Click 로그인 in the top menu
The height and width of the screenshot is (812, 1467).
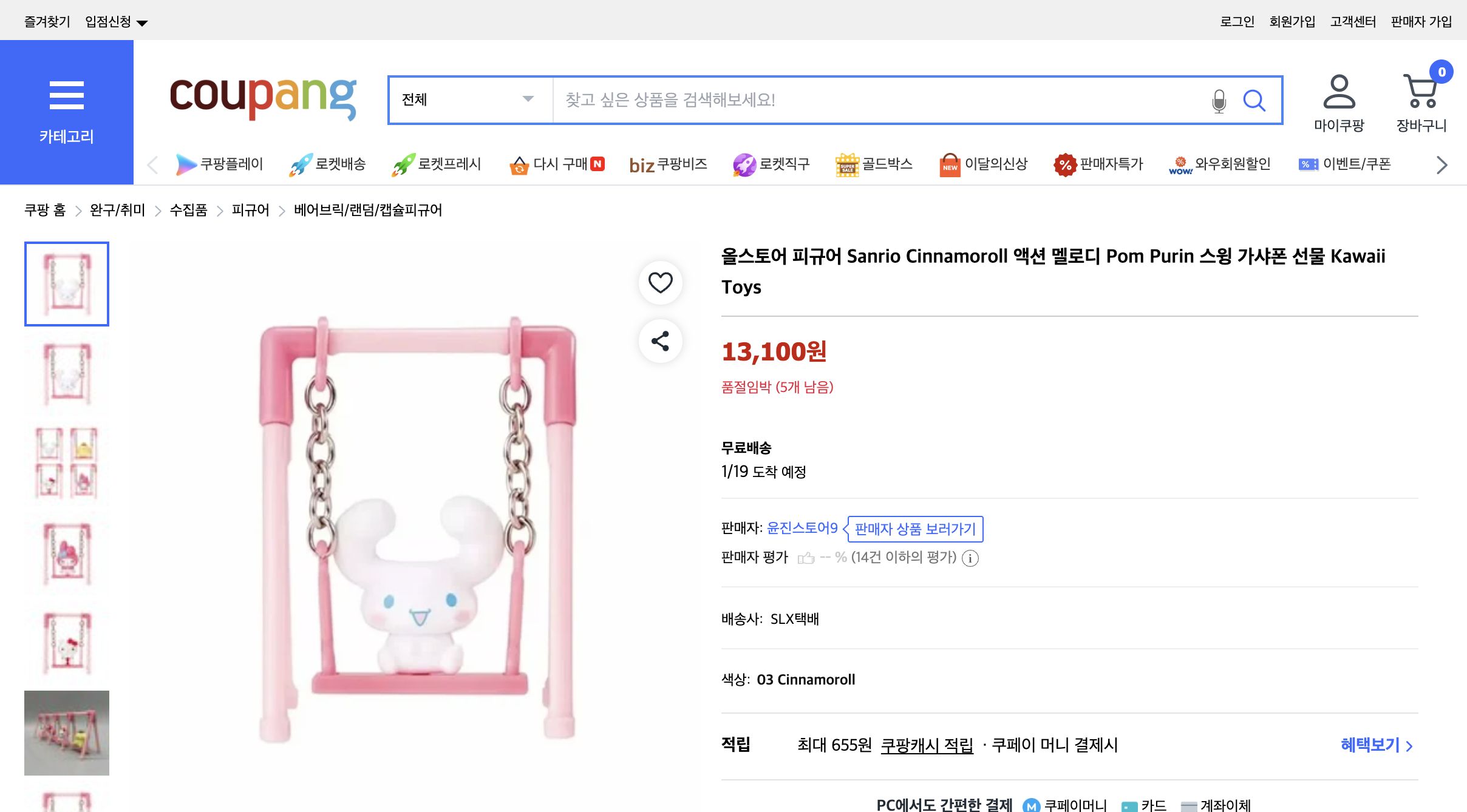tap(1236, 21)
